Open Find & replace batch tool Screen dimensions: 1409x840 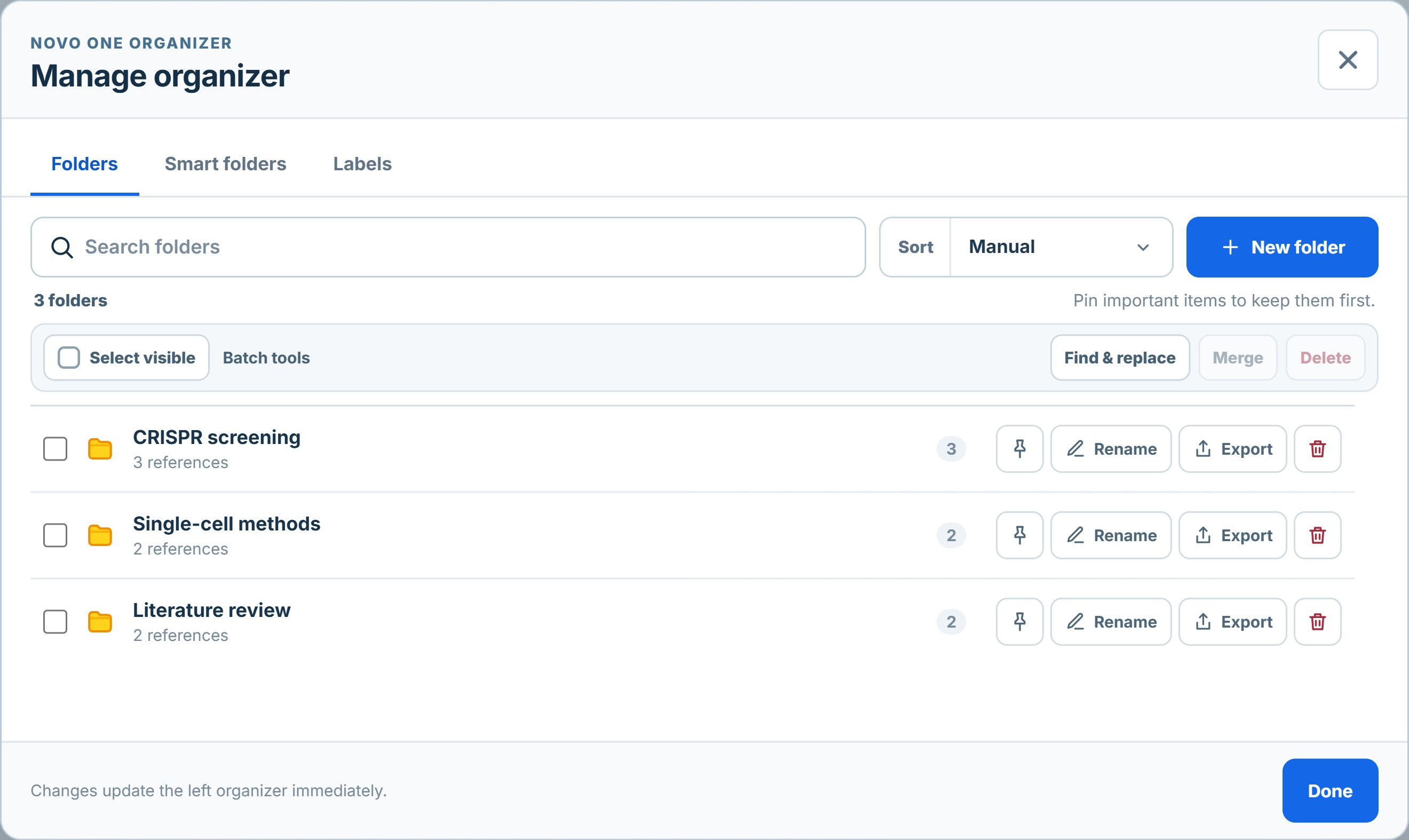click(1120, 358)
